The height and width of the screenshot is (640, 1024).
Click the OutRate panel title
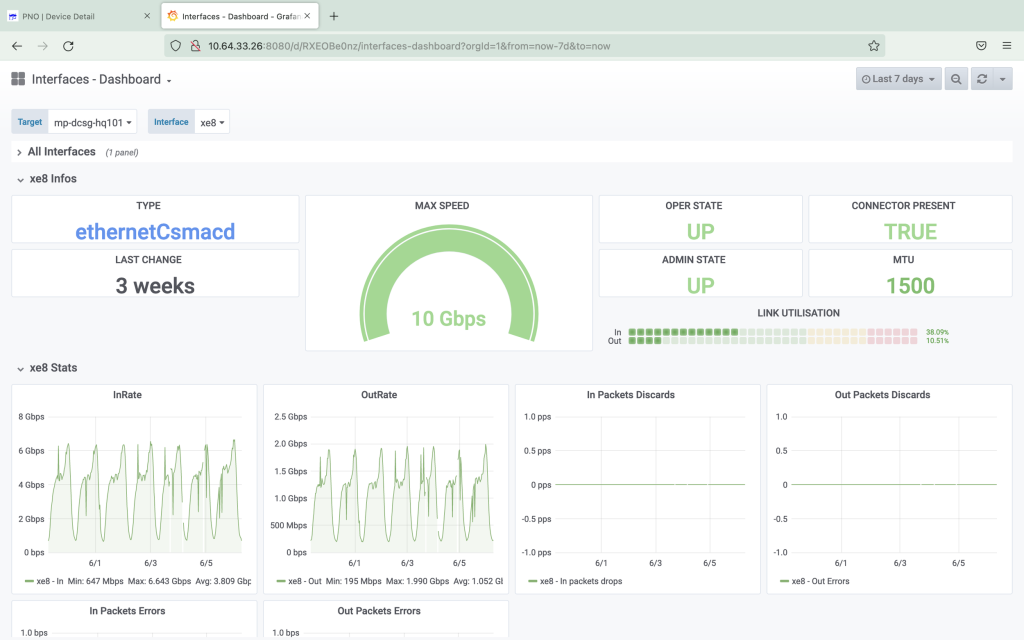click(379, 394)
